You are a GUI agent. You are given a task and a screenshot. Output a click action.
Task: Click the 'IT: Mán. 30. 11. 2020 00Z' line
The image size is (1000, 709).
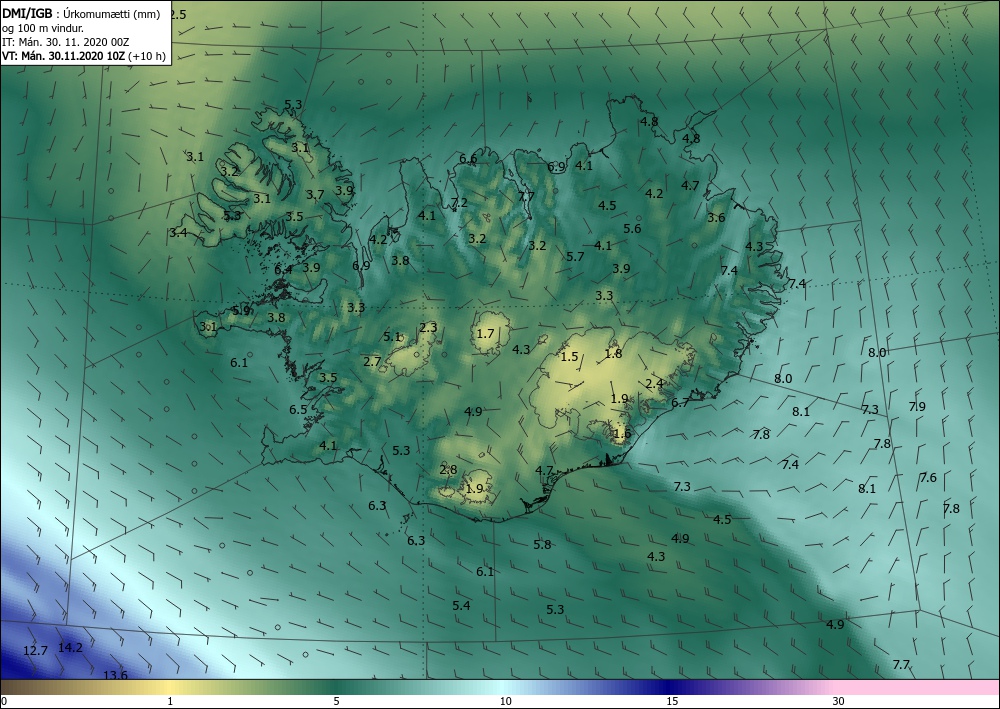click(66, 42)
